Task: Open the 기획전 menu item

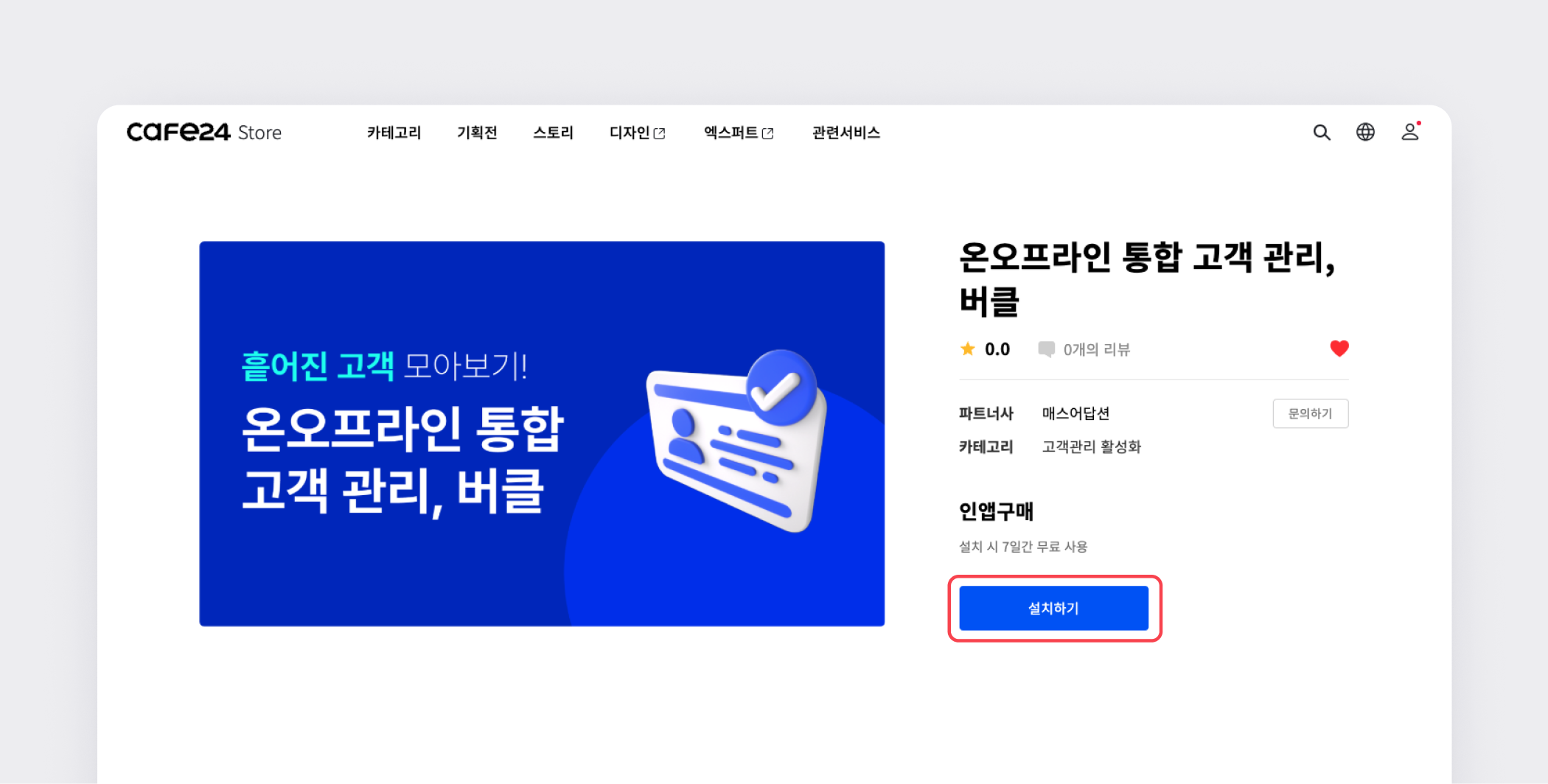Action: [477, 133]
